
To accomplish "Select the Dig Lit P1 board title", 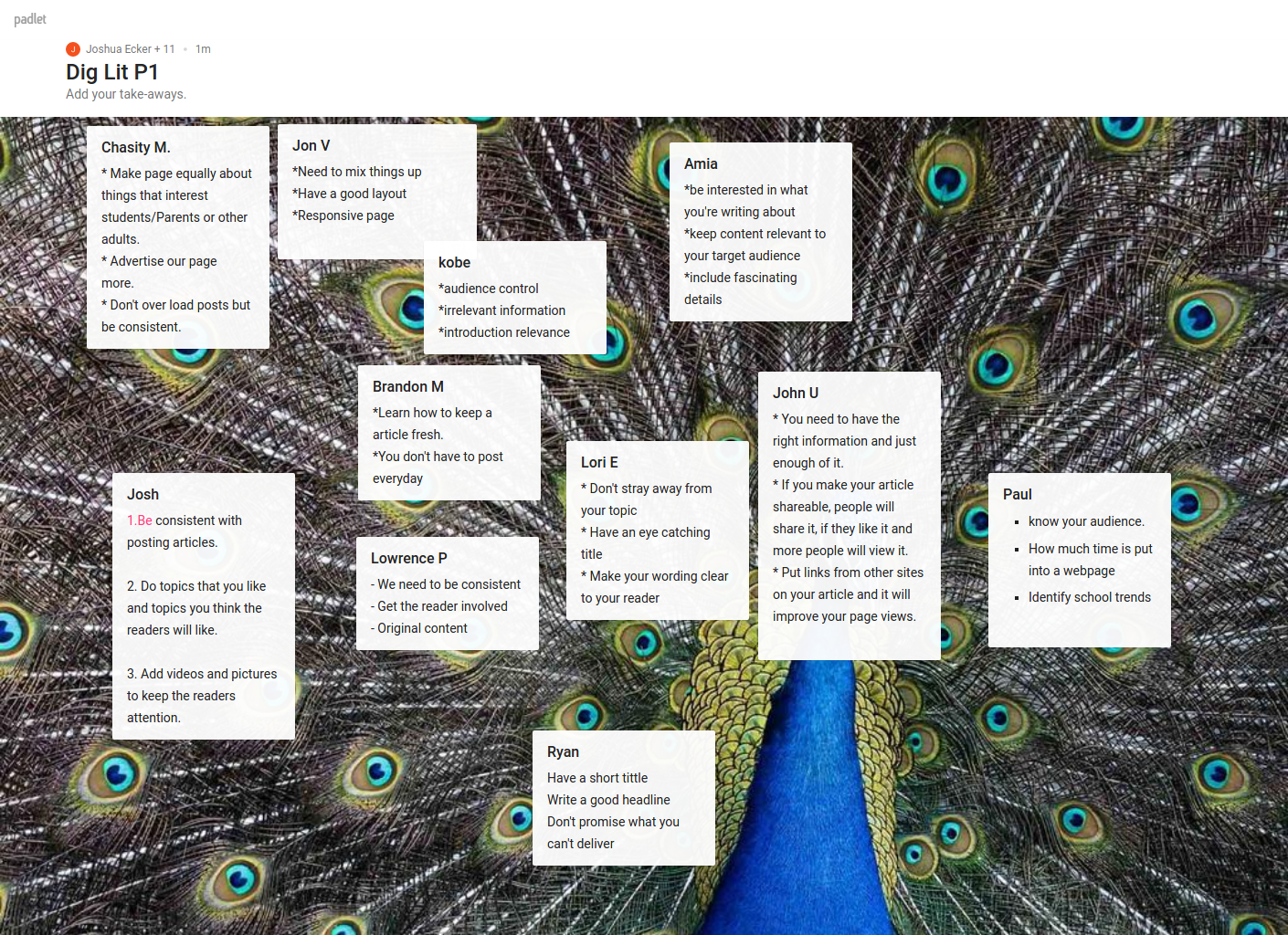I will 112,72.
